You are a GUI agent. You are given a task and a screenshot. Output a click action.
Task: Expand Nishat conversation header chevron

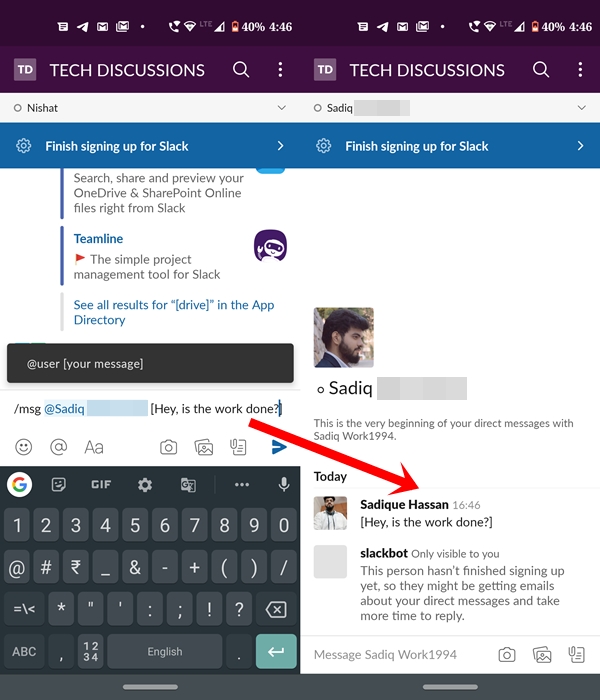(x=281, y=108)
